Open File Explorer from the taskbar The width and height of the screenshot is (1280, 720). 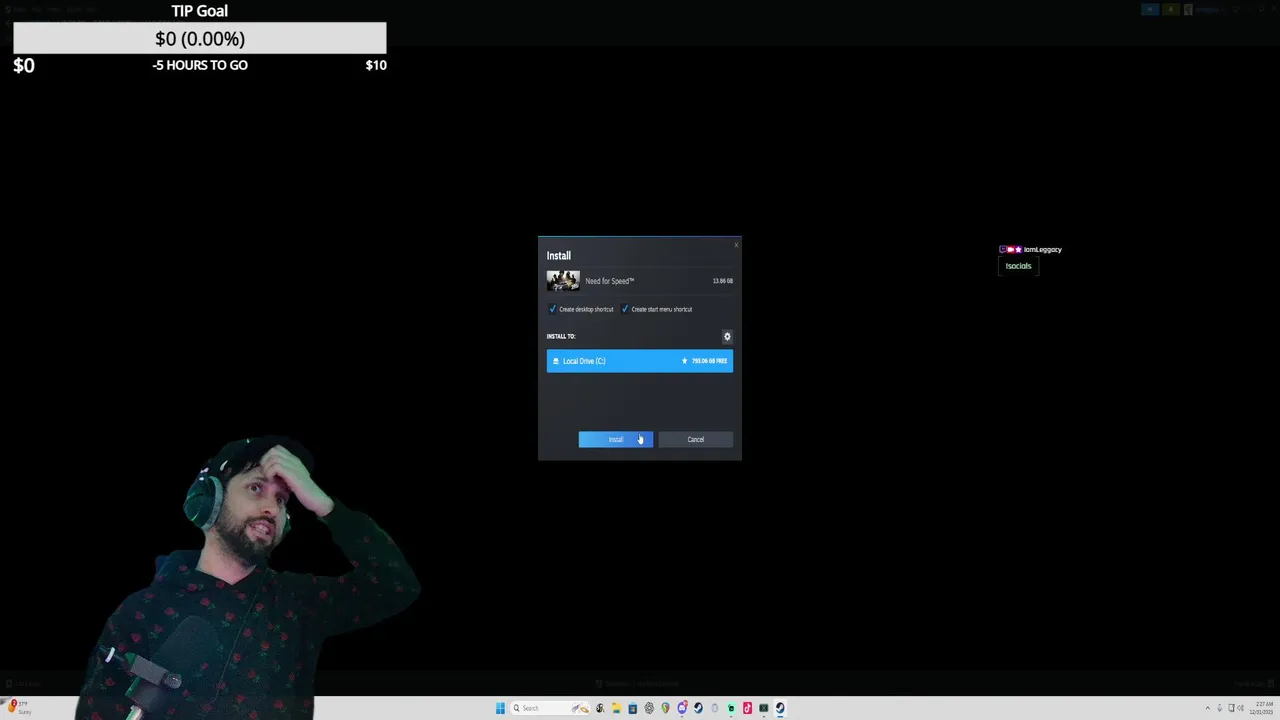[616, 708]
